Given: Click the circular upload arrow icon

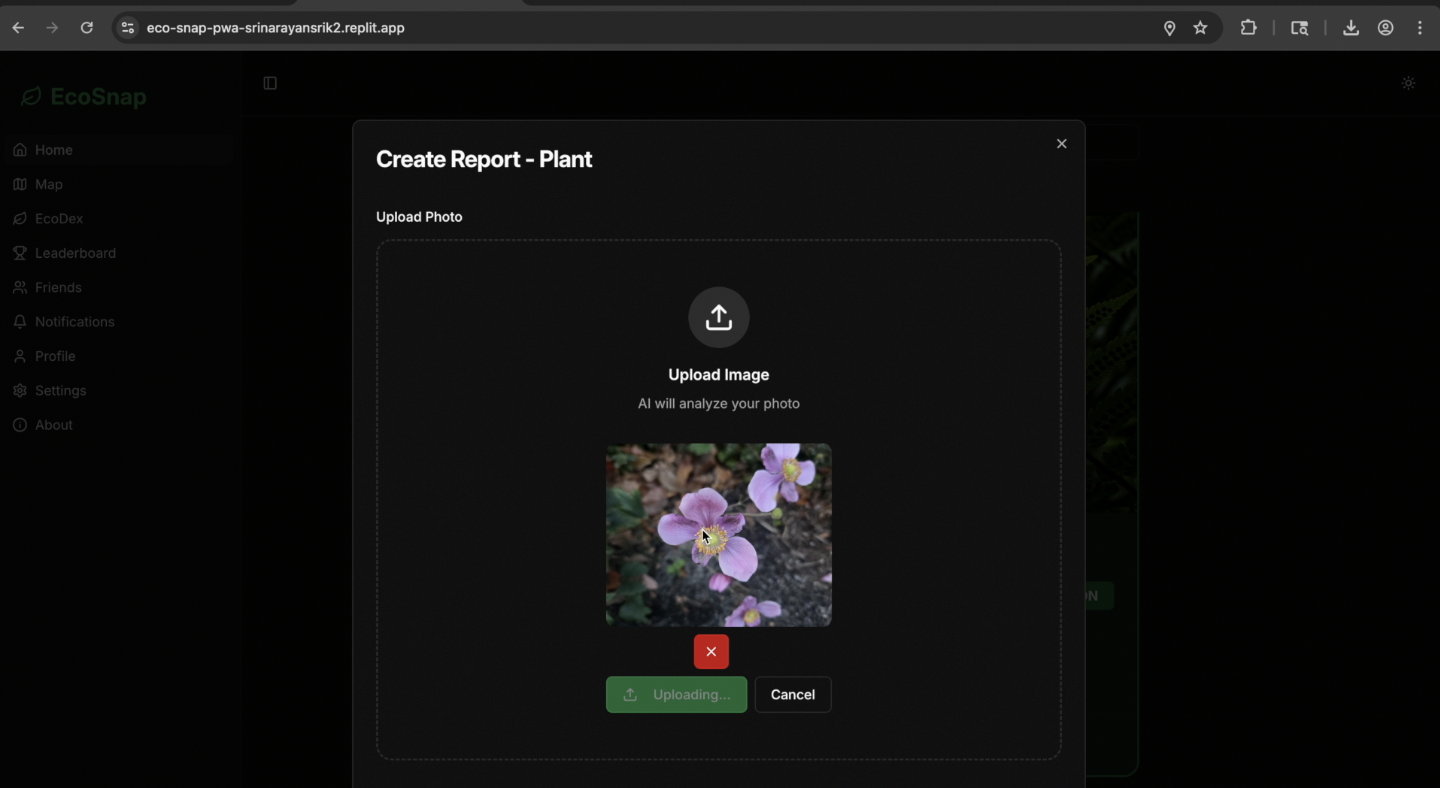Looking at the screenshot, I should click(x=719, y=317).
